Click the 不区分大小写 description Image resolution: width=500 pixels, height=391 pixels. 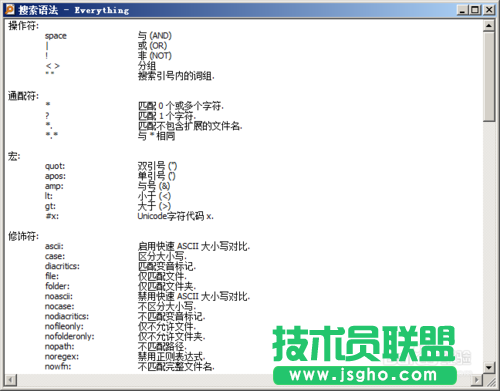click(167, 306)
